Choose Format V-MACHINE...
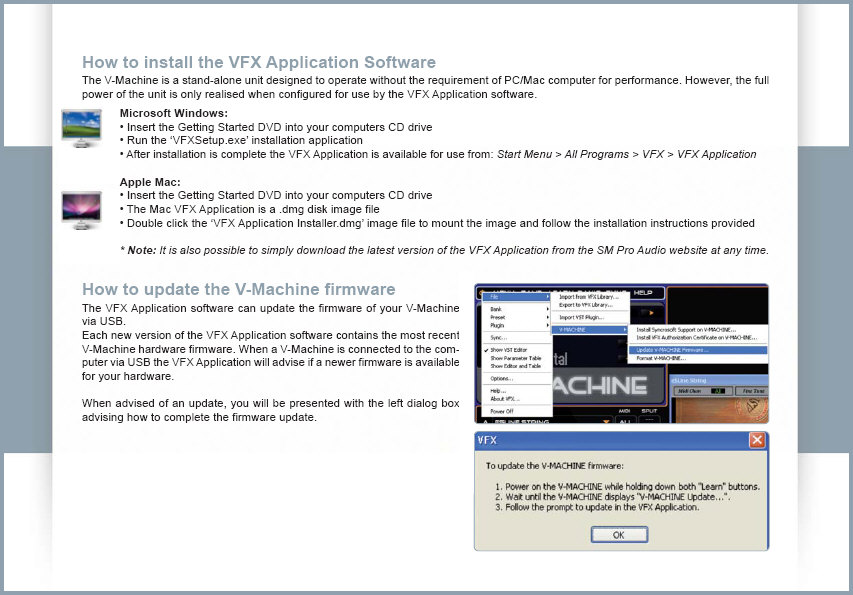 coord(698,358)
